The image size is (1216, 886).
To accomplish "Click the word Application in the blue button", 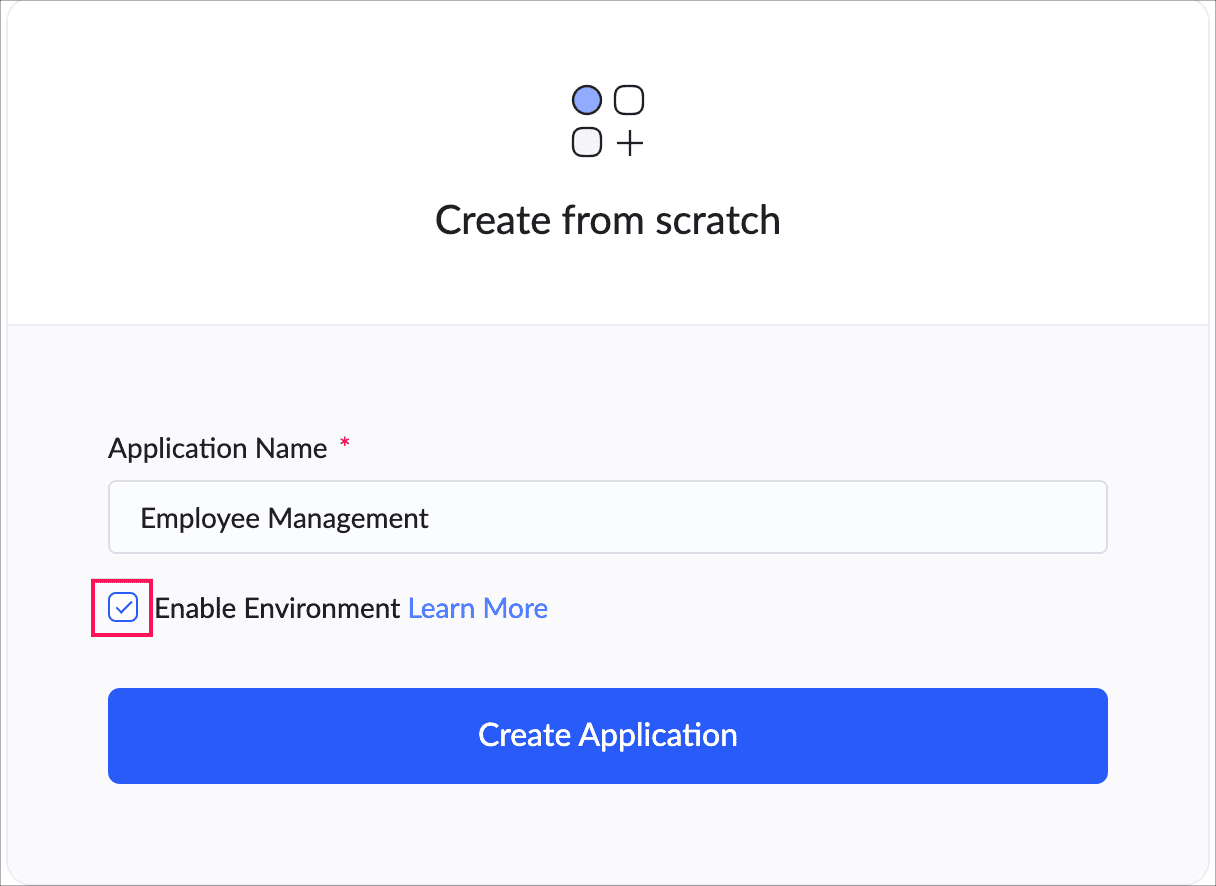I will 658,736.
